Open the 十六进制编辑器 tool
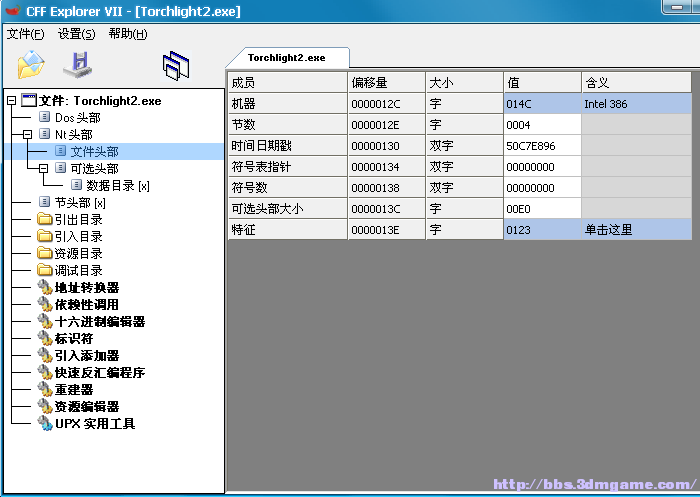The image size is (700, 497). 99,322
